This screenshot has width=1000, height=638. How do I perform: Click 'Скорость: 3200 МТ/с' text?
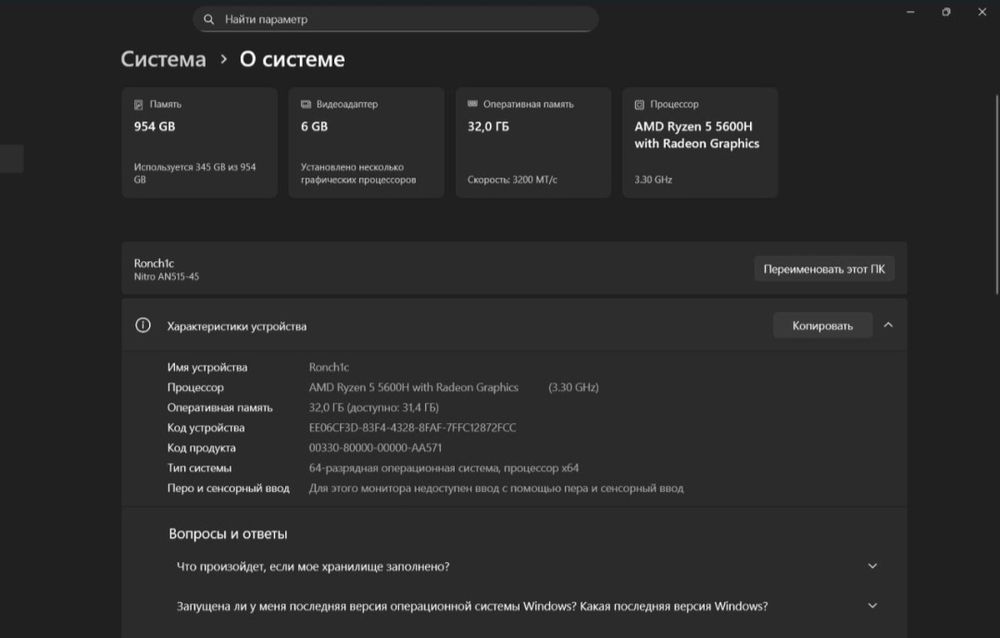coord(512,180)
